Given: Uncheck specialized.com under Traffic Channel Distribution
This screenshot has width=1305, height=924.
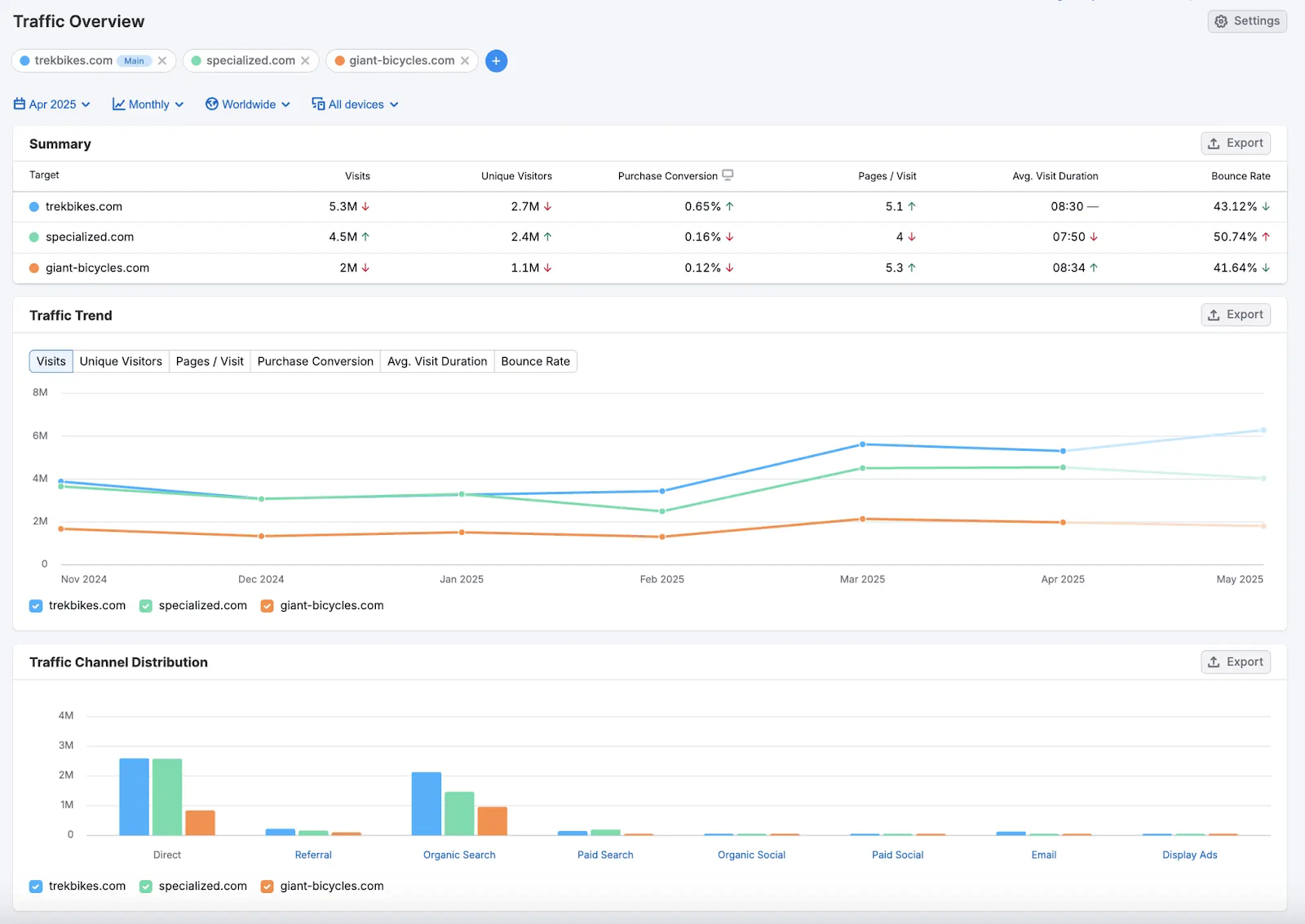Looking at the screenshot, I should coord(145,886).
